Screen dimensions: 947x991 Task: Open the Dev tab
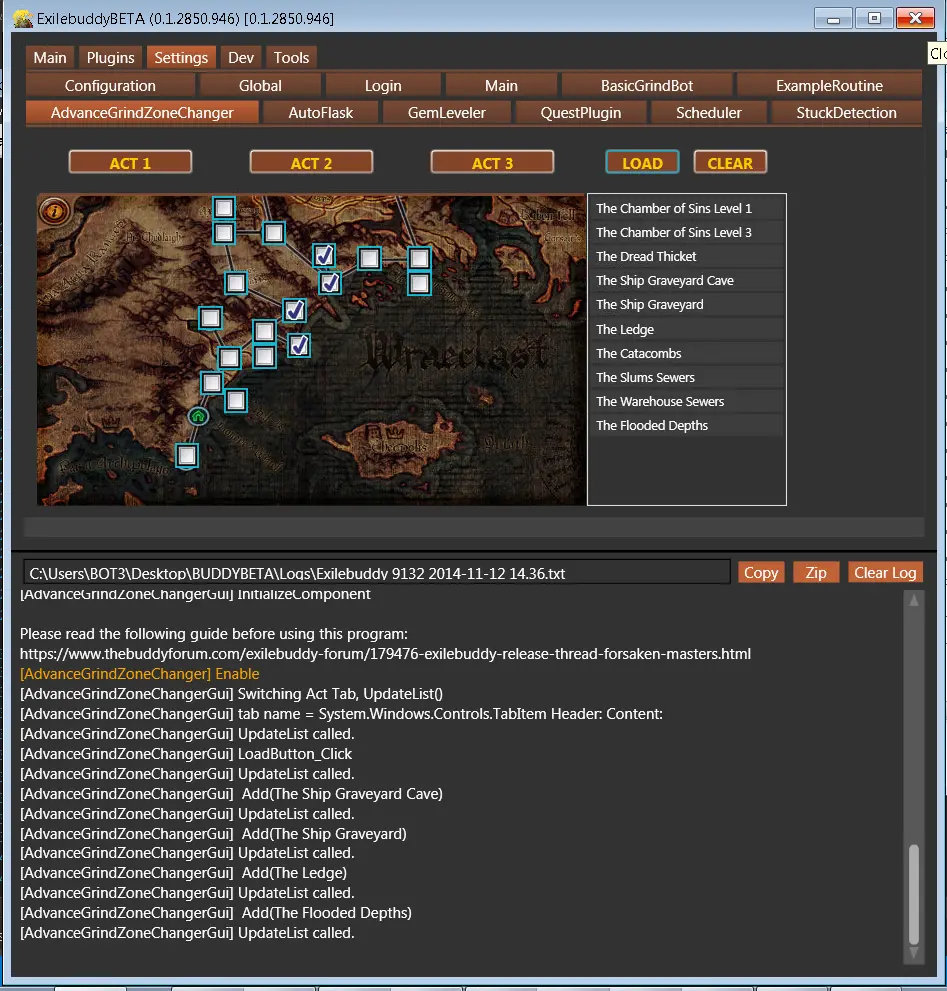click(240, 58)
